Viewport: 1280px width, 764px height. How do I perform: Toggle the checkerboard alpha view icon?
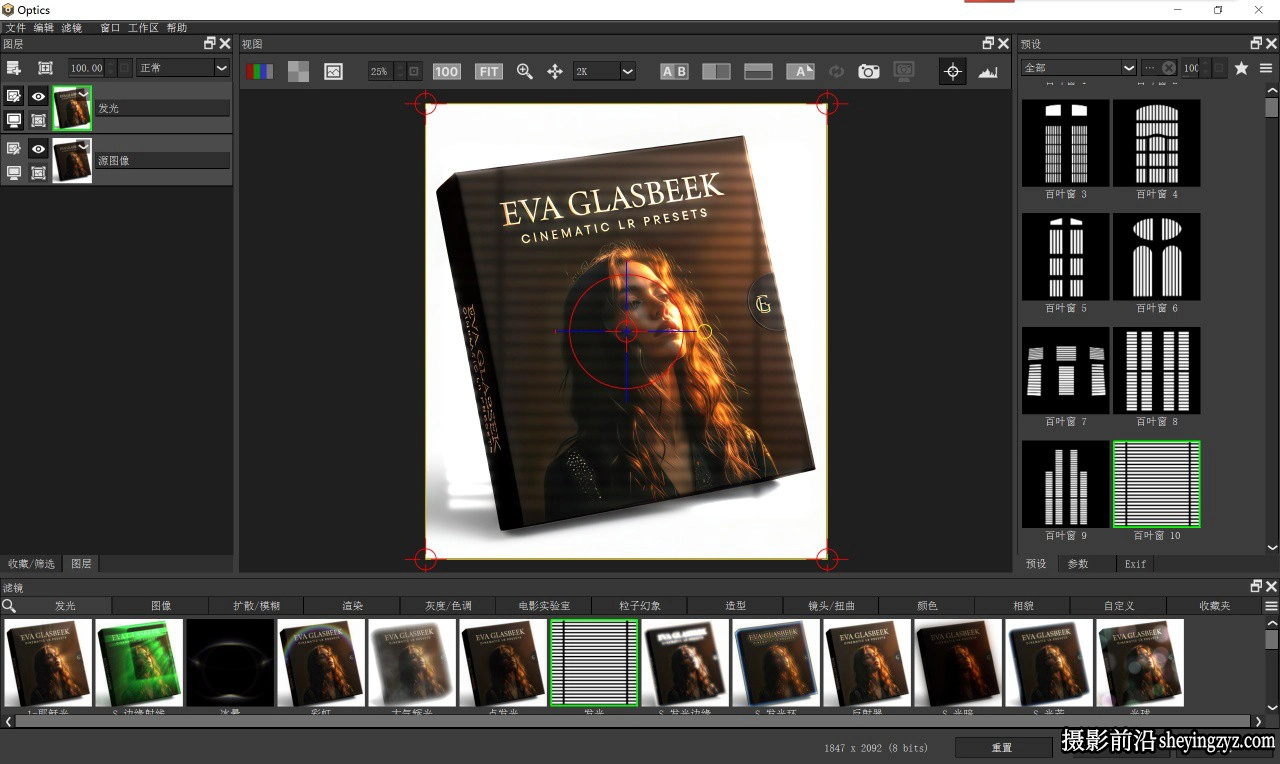tap(298, 71)
